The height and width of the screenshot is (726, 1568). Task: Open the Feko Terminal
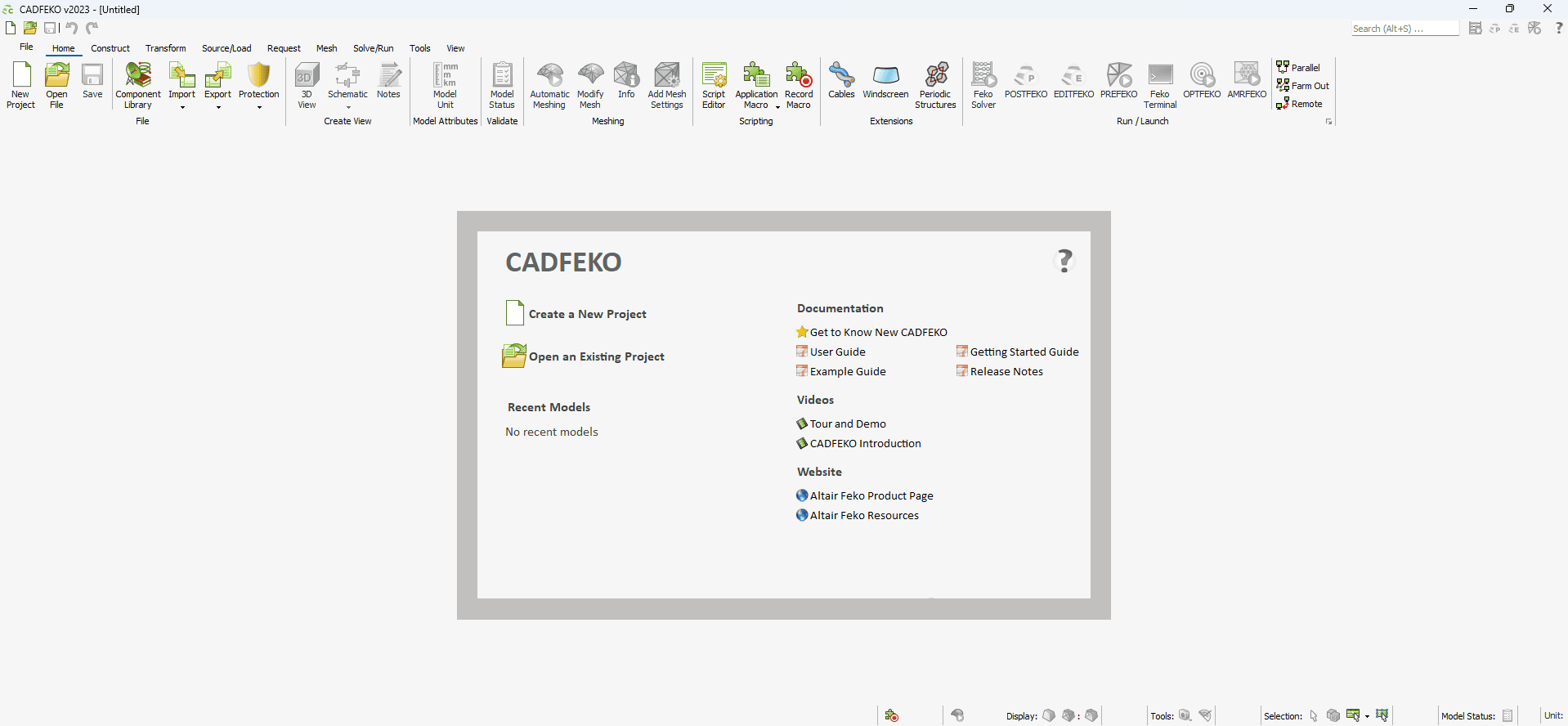pyautogui.click(x=1159, y=85)
